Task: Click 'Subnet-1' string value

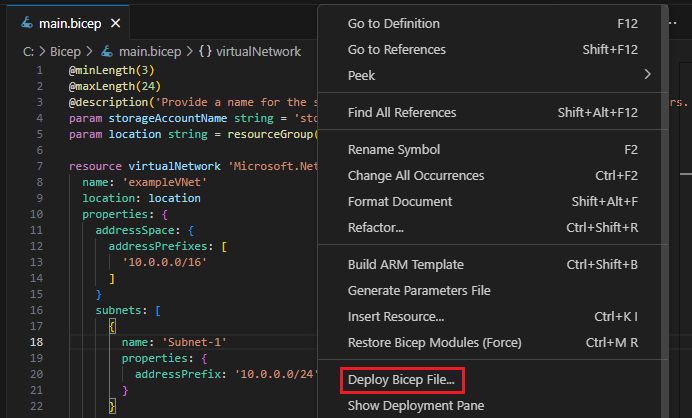Action: tap(195, 342)
